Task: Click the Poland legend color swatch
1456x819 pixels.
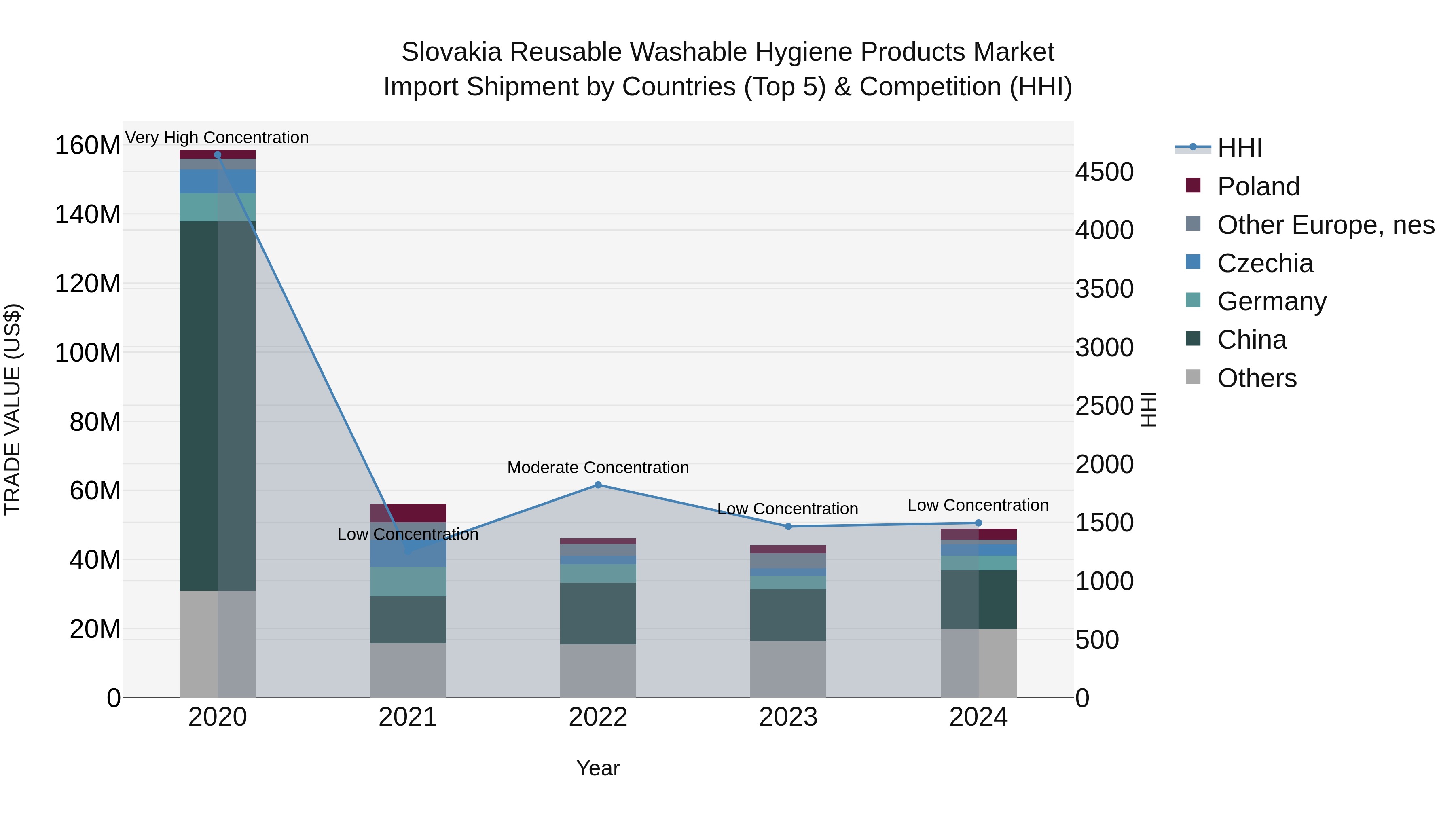Action: click(x=1193, y=185)
